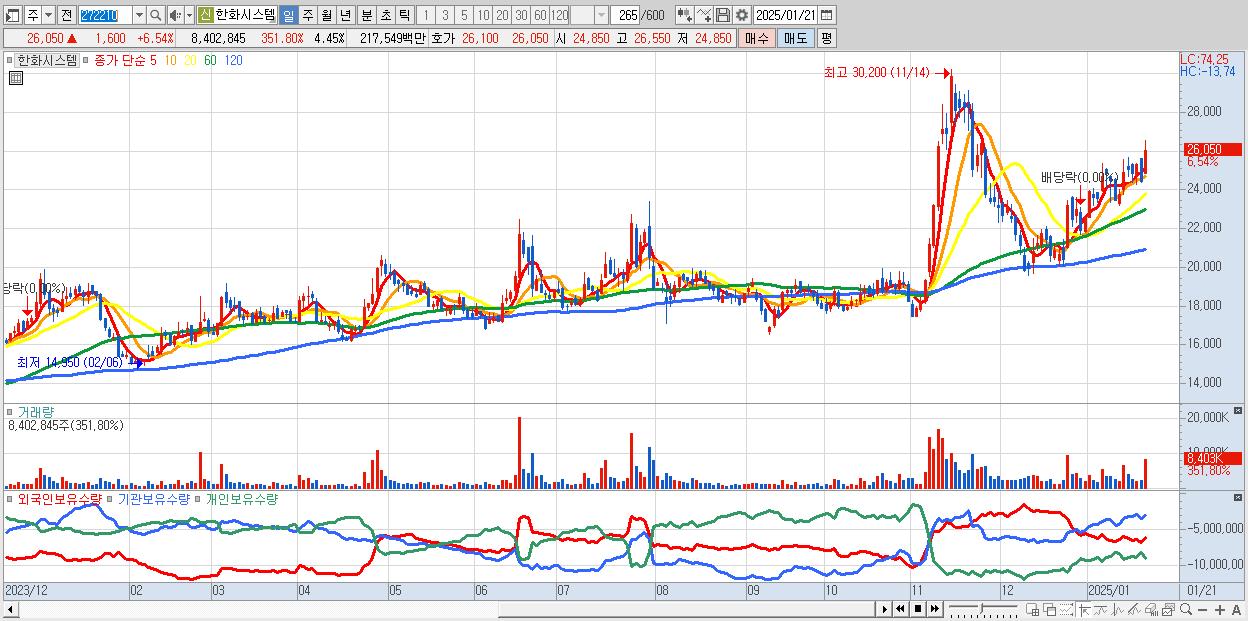Click the 평 button next to 매도

[826, 38]
